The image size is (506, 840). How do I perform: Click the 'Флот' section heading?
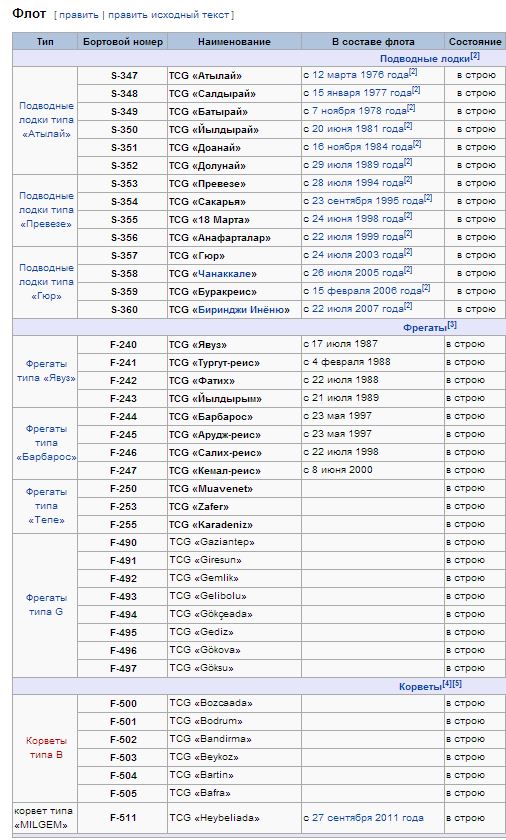coord(29,13)
